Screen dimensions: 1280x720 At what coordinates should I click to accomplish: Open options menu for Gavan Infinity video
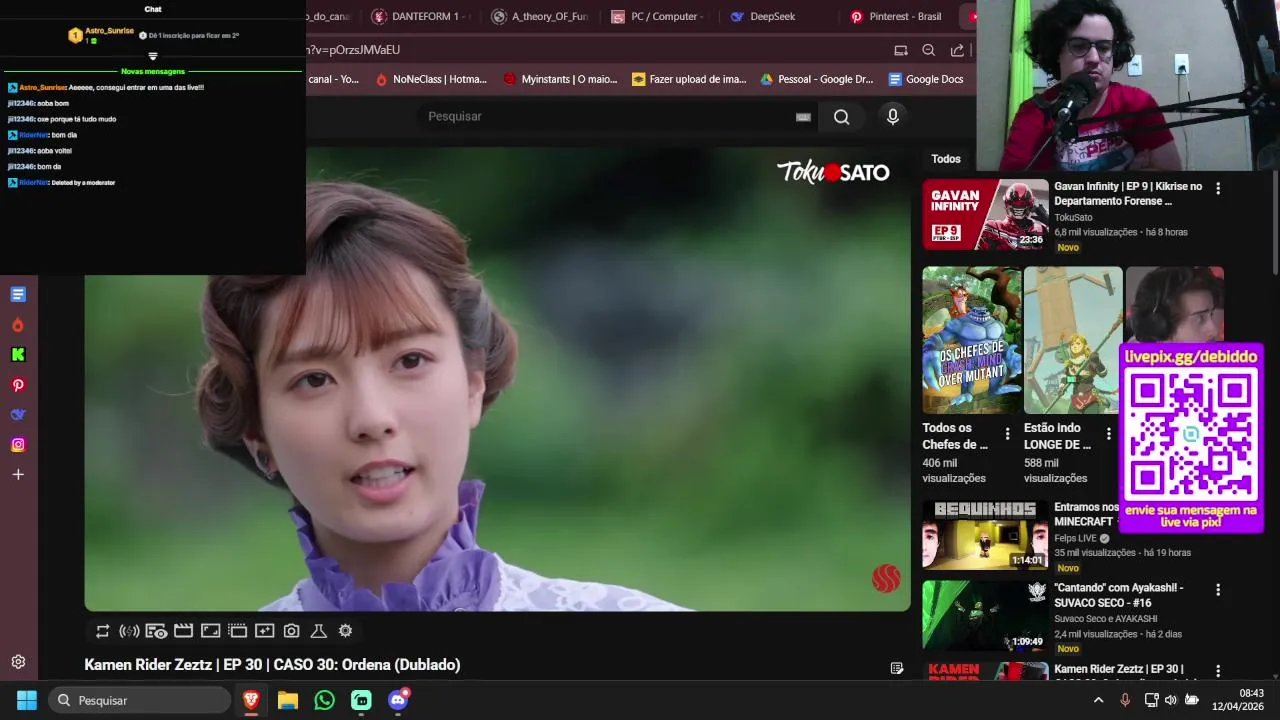tap(1218, 188)
